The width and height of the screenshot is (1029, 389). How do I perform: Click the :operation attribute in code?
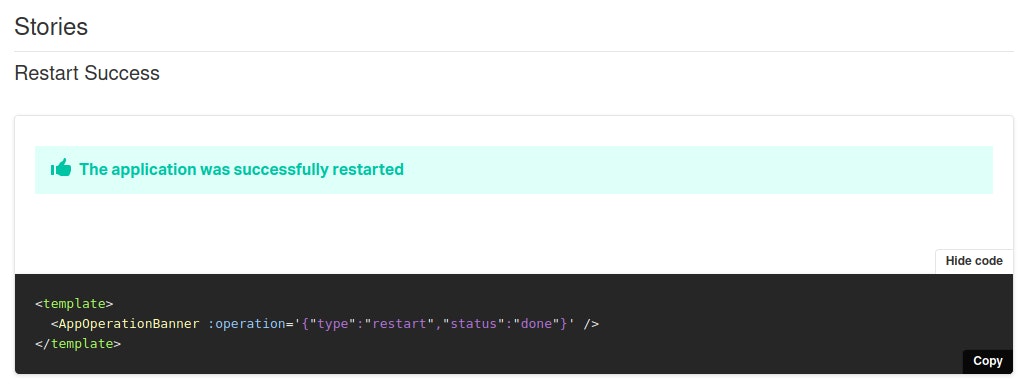[x=247, y=323]
